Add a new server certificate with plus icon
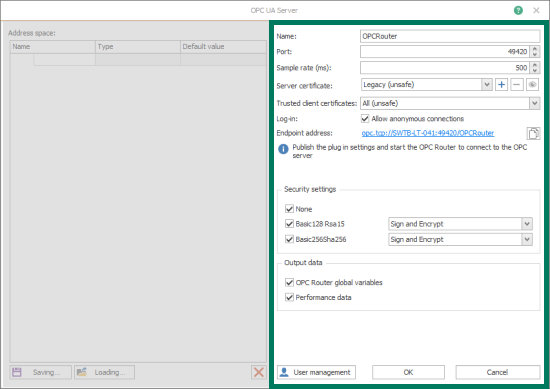Viewport: 550px width, 389px height. tap(501, 85)
